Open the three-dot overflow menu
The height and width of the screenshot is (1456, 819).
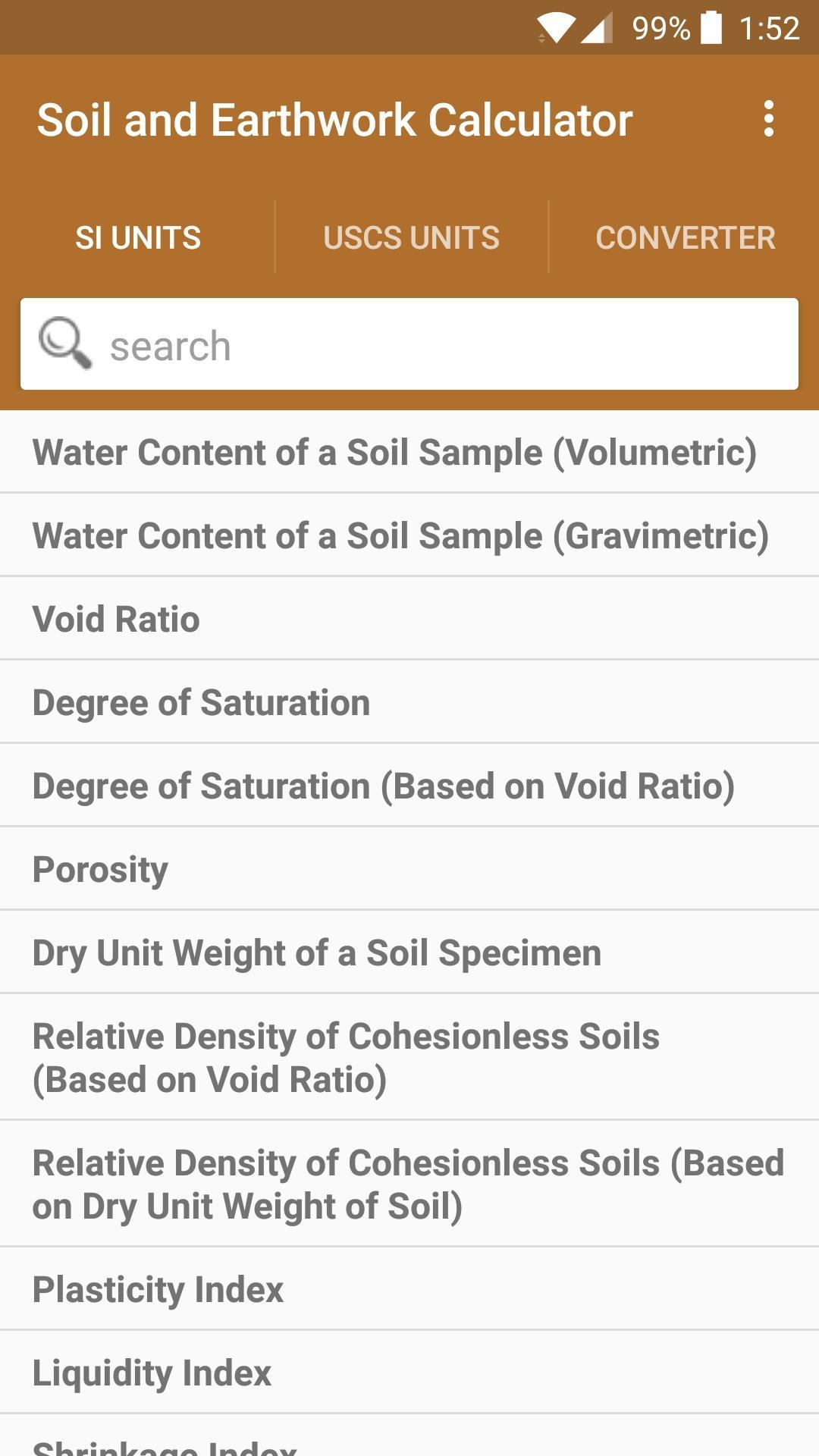click(769, 119)
